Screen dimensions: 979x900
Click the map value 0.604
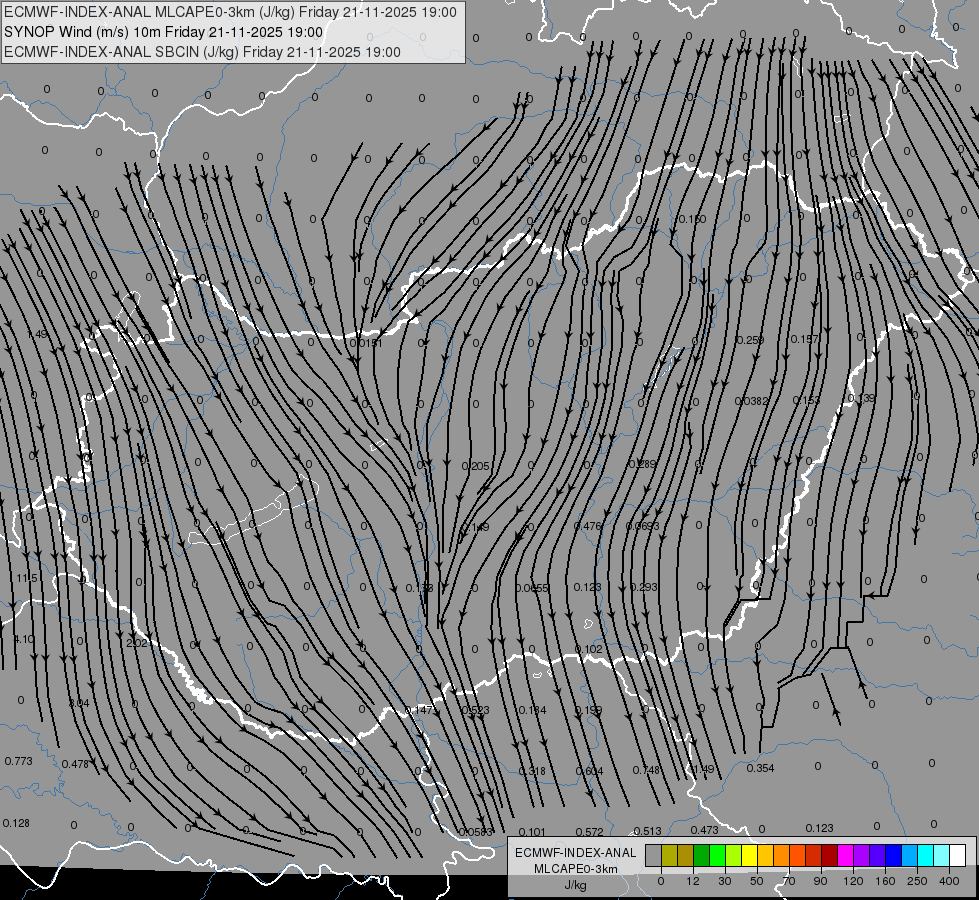589,771
